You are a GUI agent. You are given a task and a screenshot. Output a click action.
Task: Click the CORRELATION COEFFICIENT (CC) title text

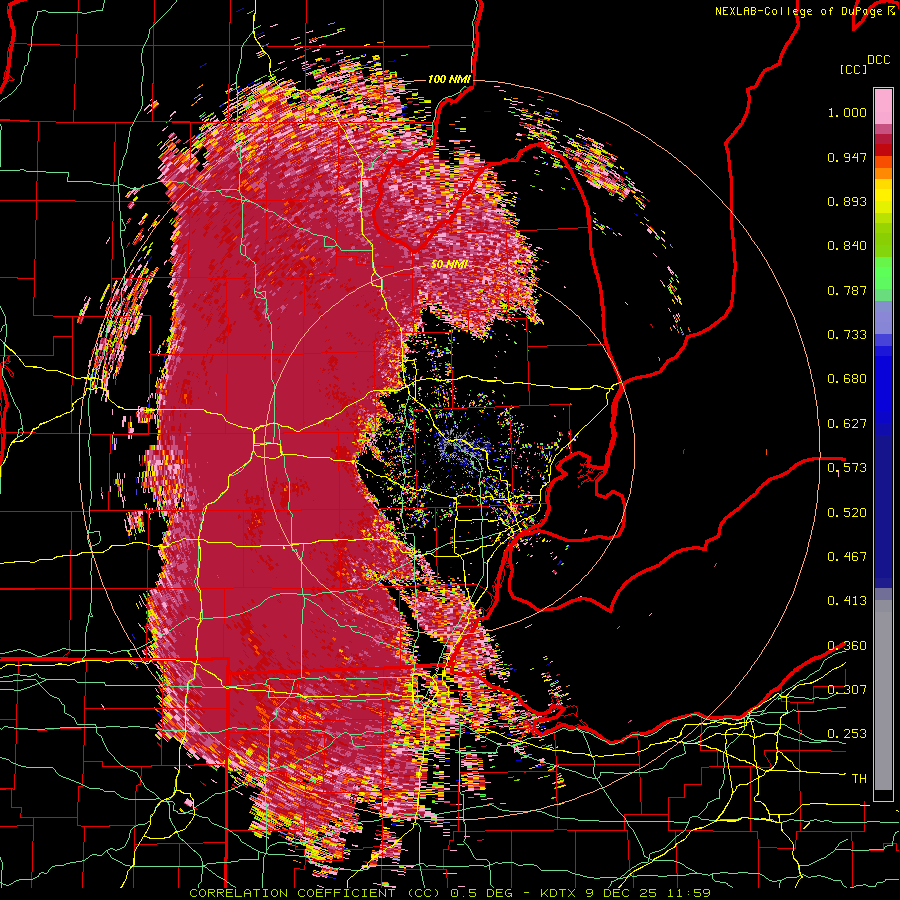[315, 893]
